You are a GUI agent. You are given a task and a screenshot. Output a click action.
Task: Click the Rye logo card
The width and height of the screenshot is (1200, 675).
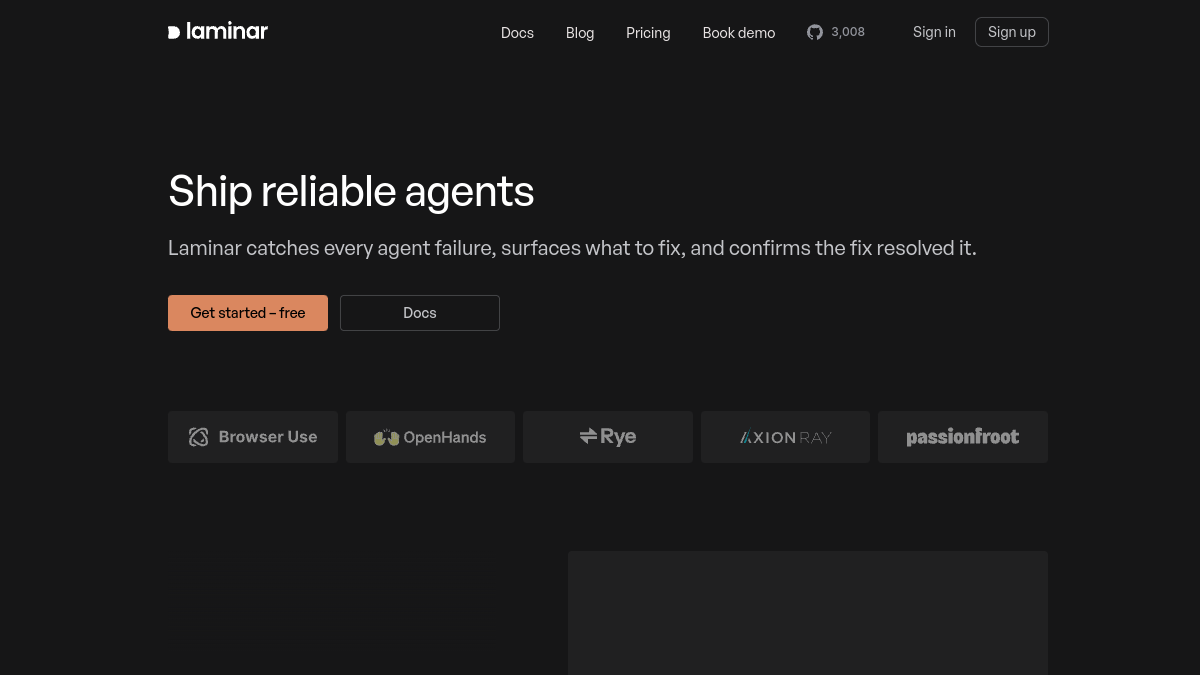(x=608, y=437)
